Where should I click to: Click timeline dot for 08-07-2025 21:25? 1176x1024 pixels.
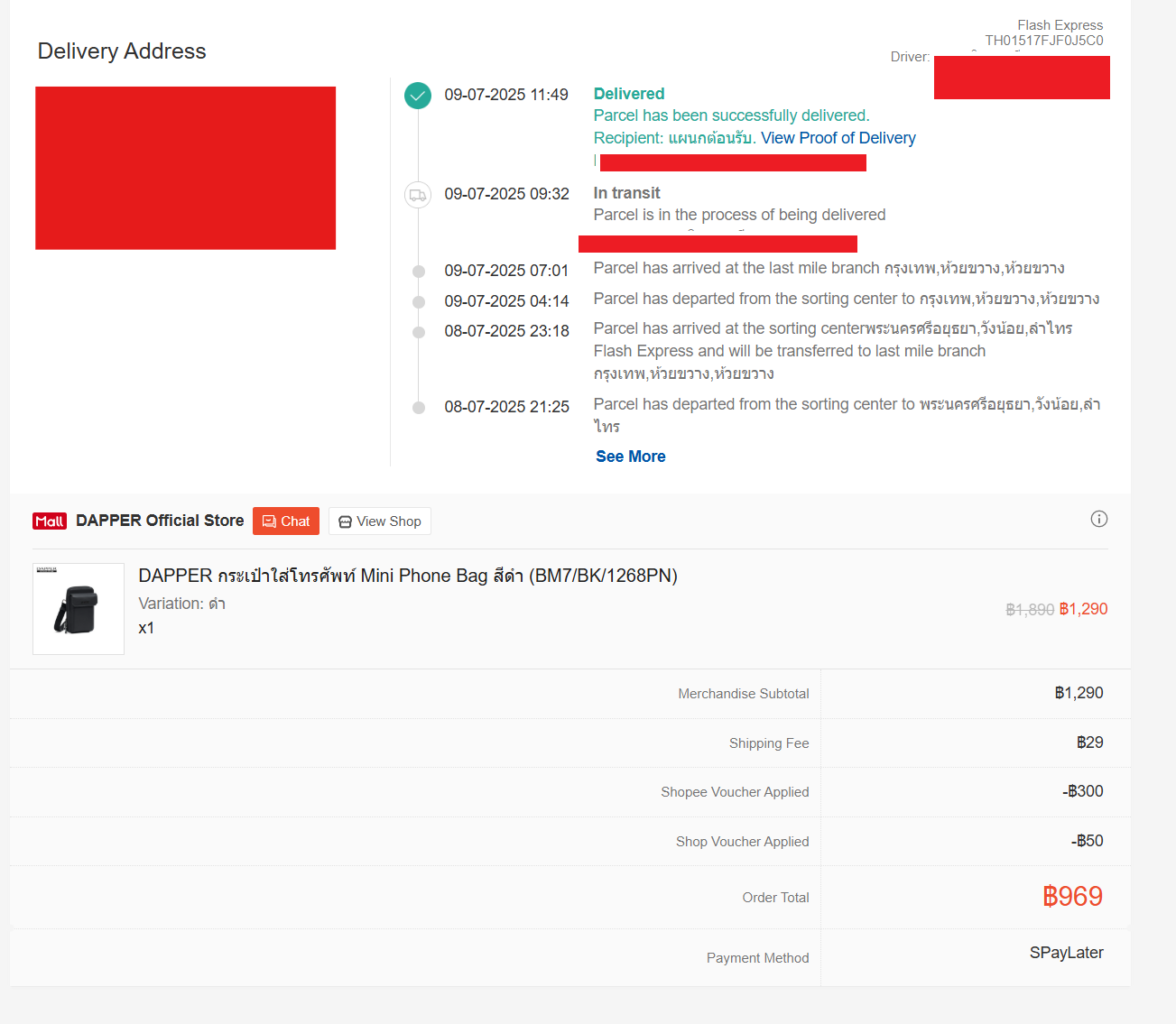419,408
